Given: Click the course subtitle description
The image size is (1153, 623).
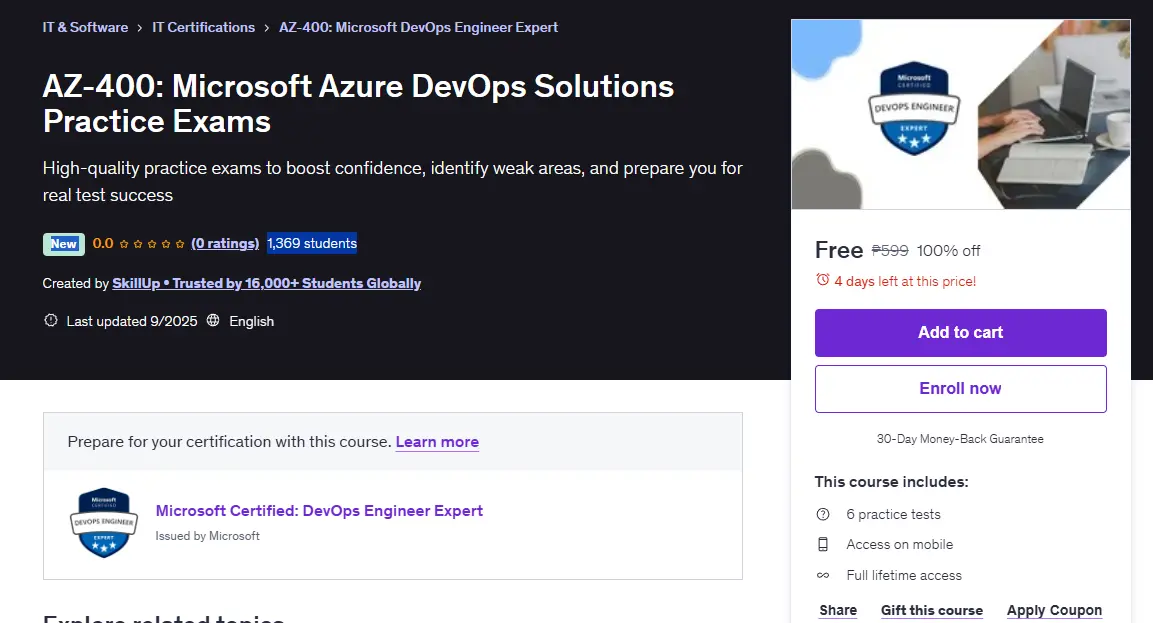Looking at the screenshot, I should point(393,182).
